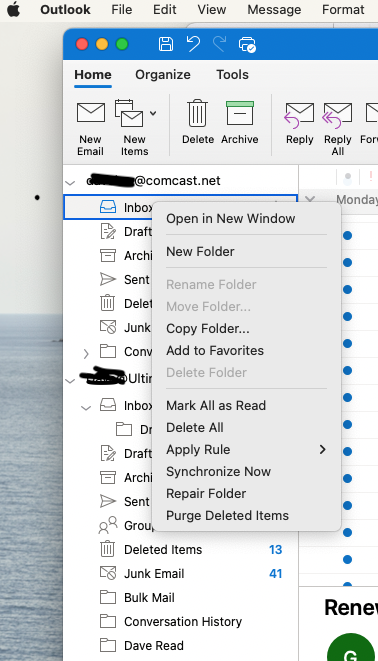Select the second account Archive folder icon
The width and height of the screenshot is (378, 661).
(108, 478)
